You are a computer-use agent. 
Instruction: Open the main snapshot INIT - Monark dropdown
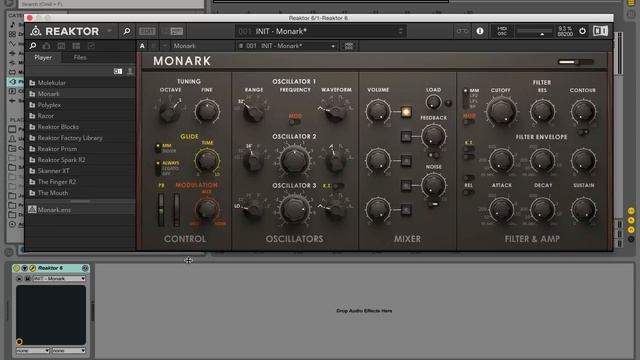(320, 31)
